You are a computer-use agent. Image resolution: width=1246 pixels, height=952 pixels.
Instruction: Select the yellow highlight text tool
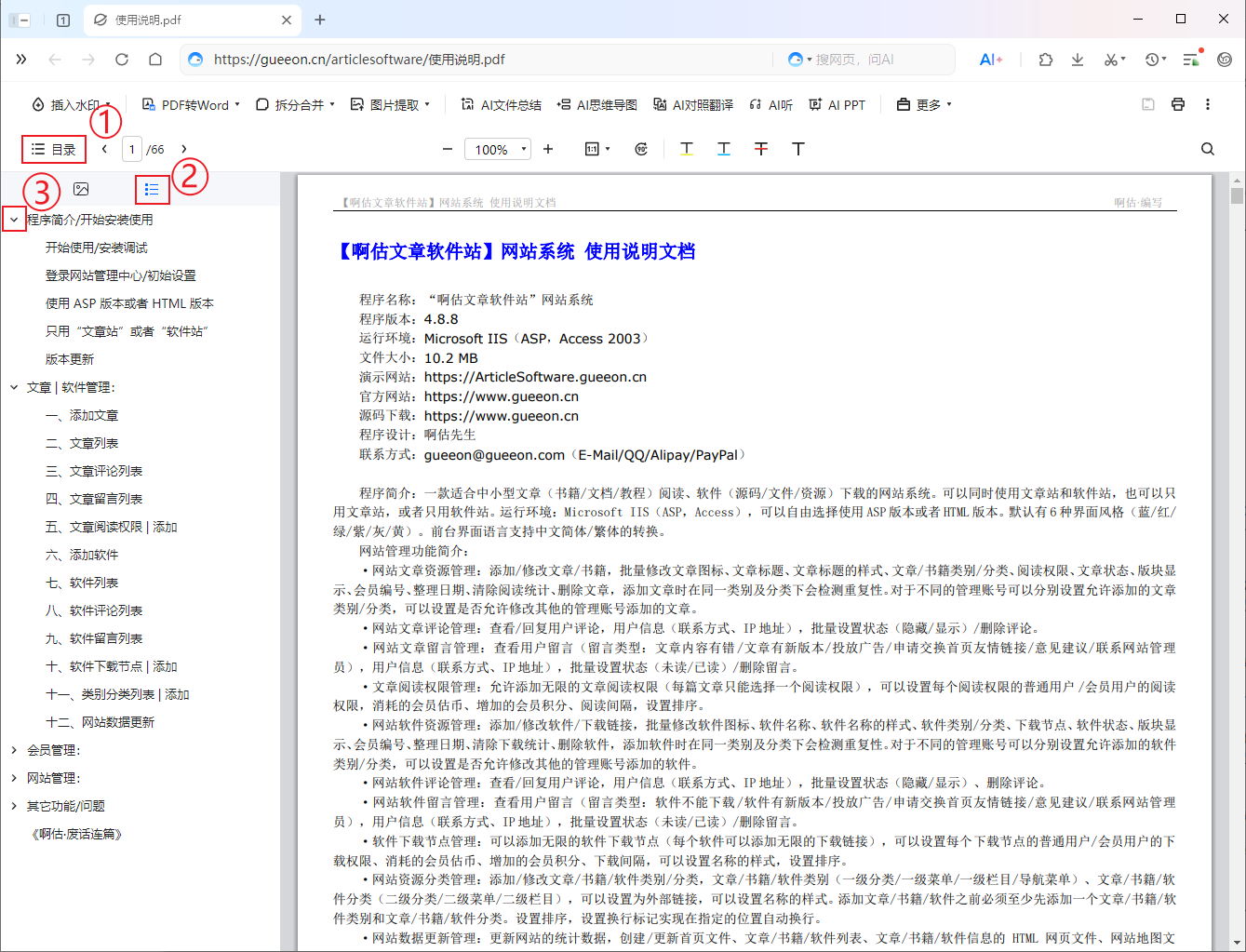(687, 149)
